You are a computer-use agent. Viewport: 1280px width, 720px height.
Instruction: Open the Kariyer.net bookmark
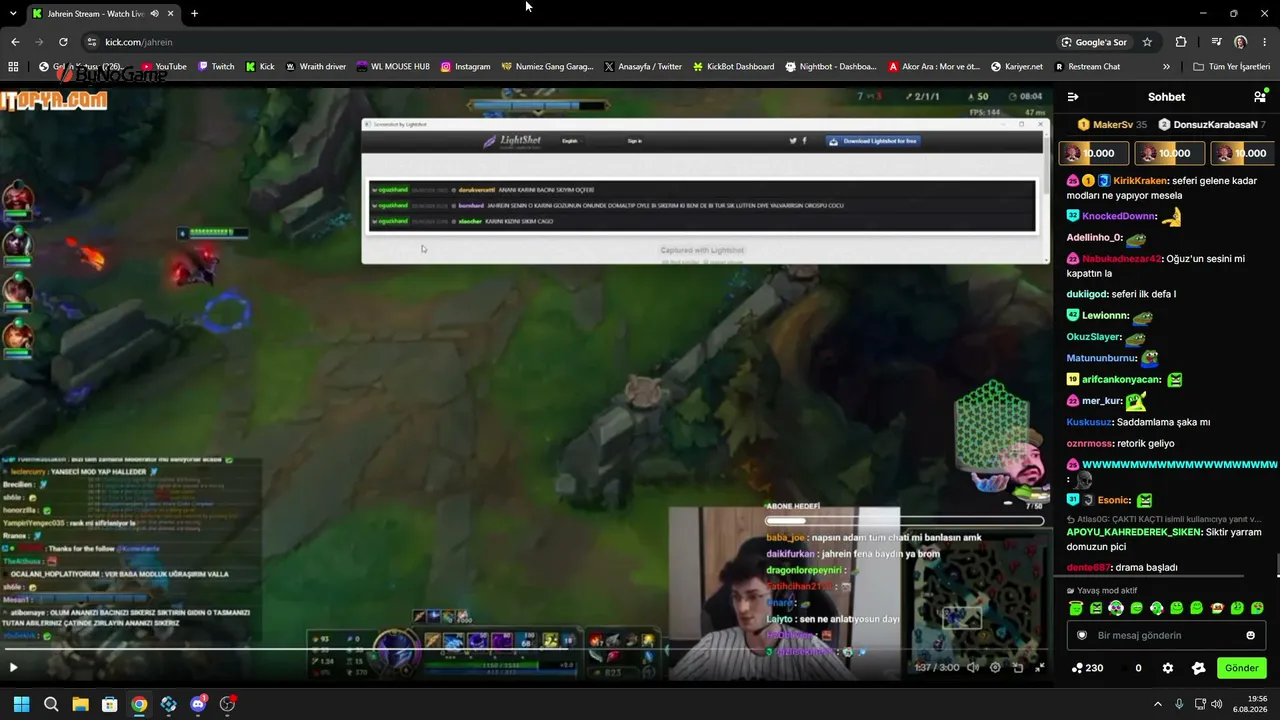pyautogui.click(x=1017, y=67)
